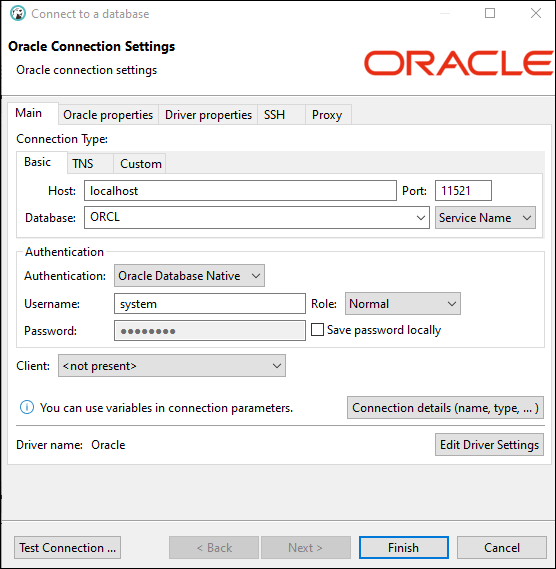
Task: Click the Password field
Action: click(x=210, y=331)
